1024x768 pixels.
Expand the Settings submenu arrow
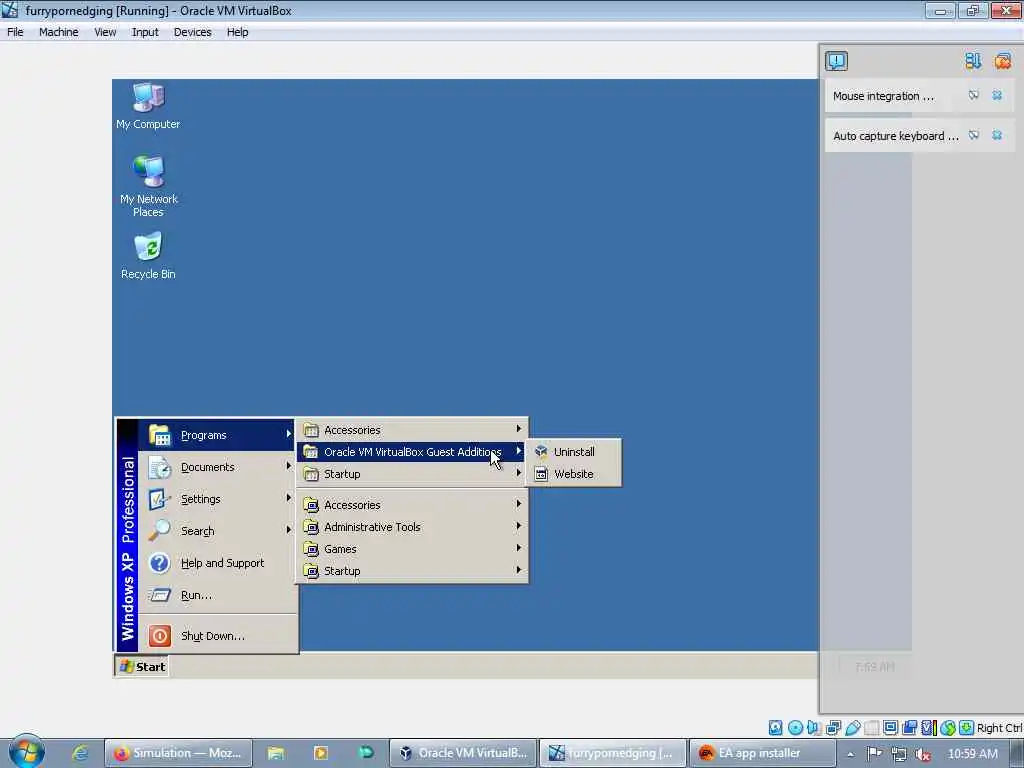point(289,498)
